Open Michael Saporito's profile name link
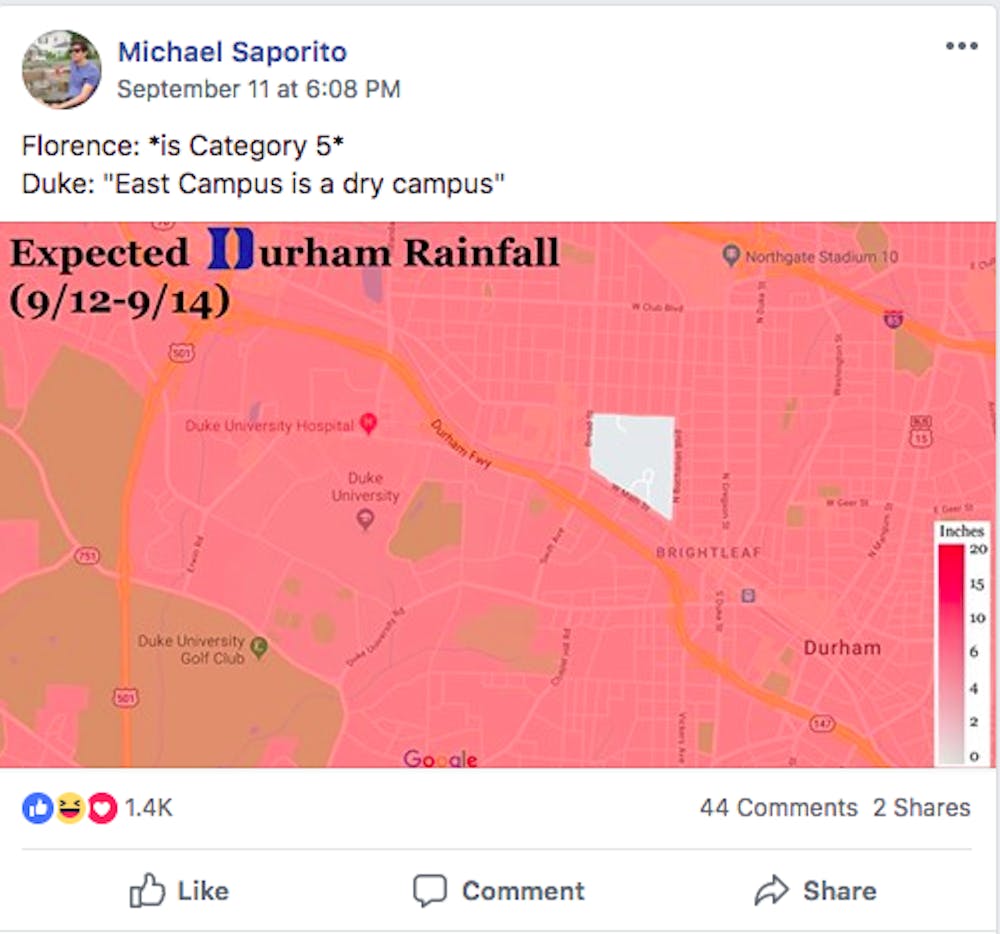This screenshot has width=1000, height=934. click(232, 51)
